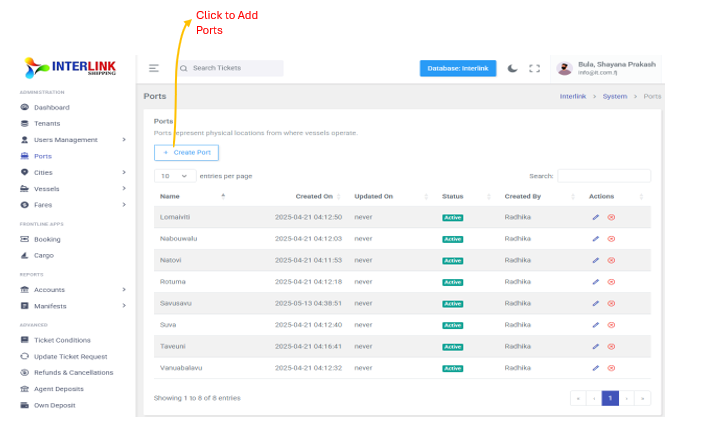Viewport: 713px width, 428px height.
Task: Toggle dark mode moon icon
Action: click(513, 68)
